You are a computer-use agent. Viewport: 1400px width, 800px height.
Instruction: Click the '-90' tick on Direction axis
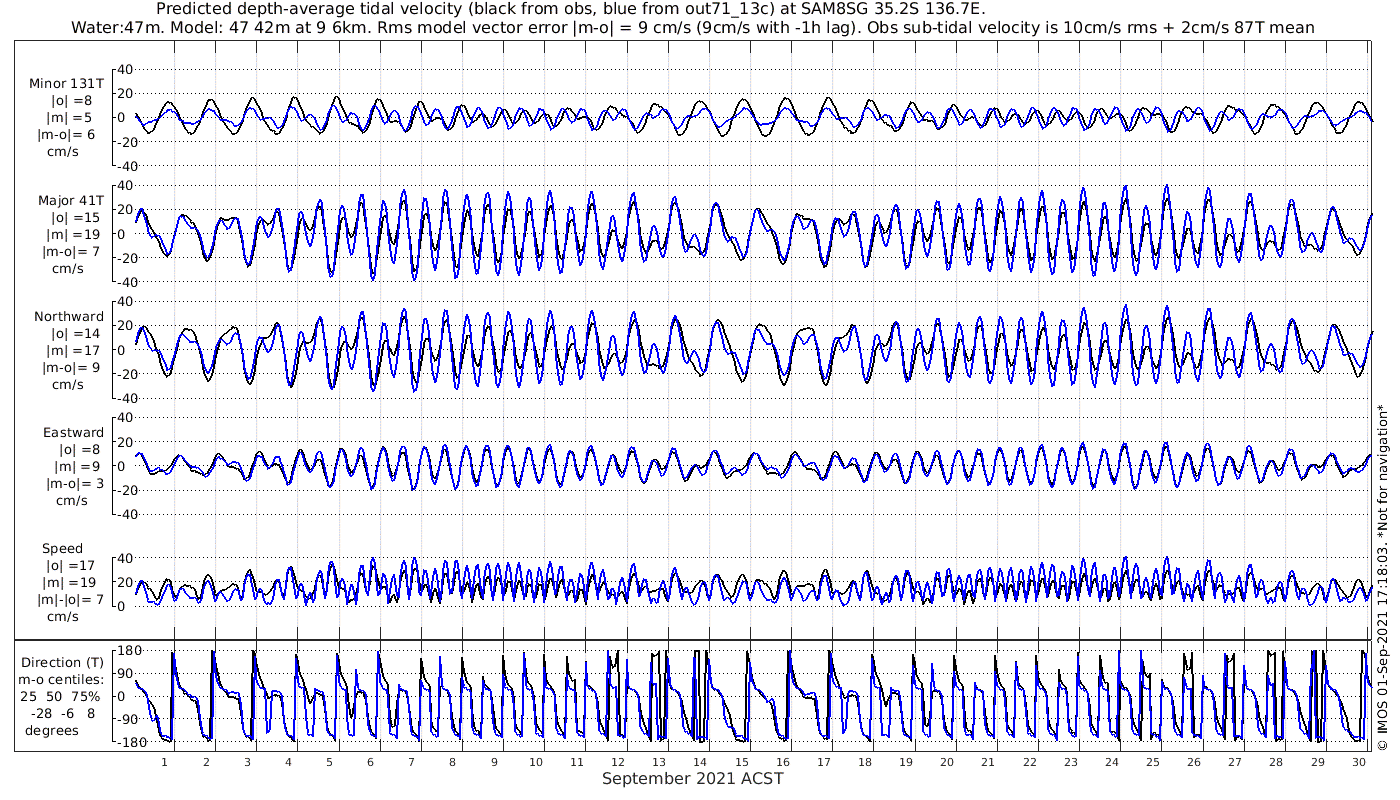(x=128, y=719)
